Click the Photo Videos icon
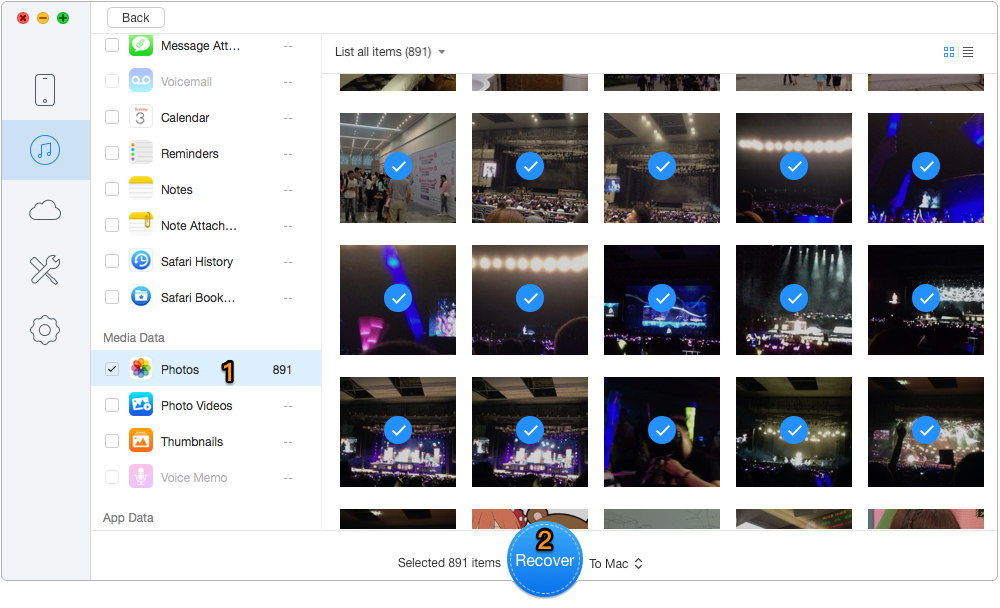 (141, 405)
